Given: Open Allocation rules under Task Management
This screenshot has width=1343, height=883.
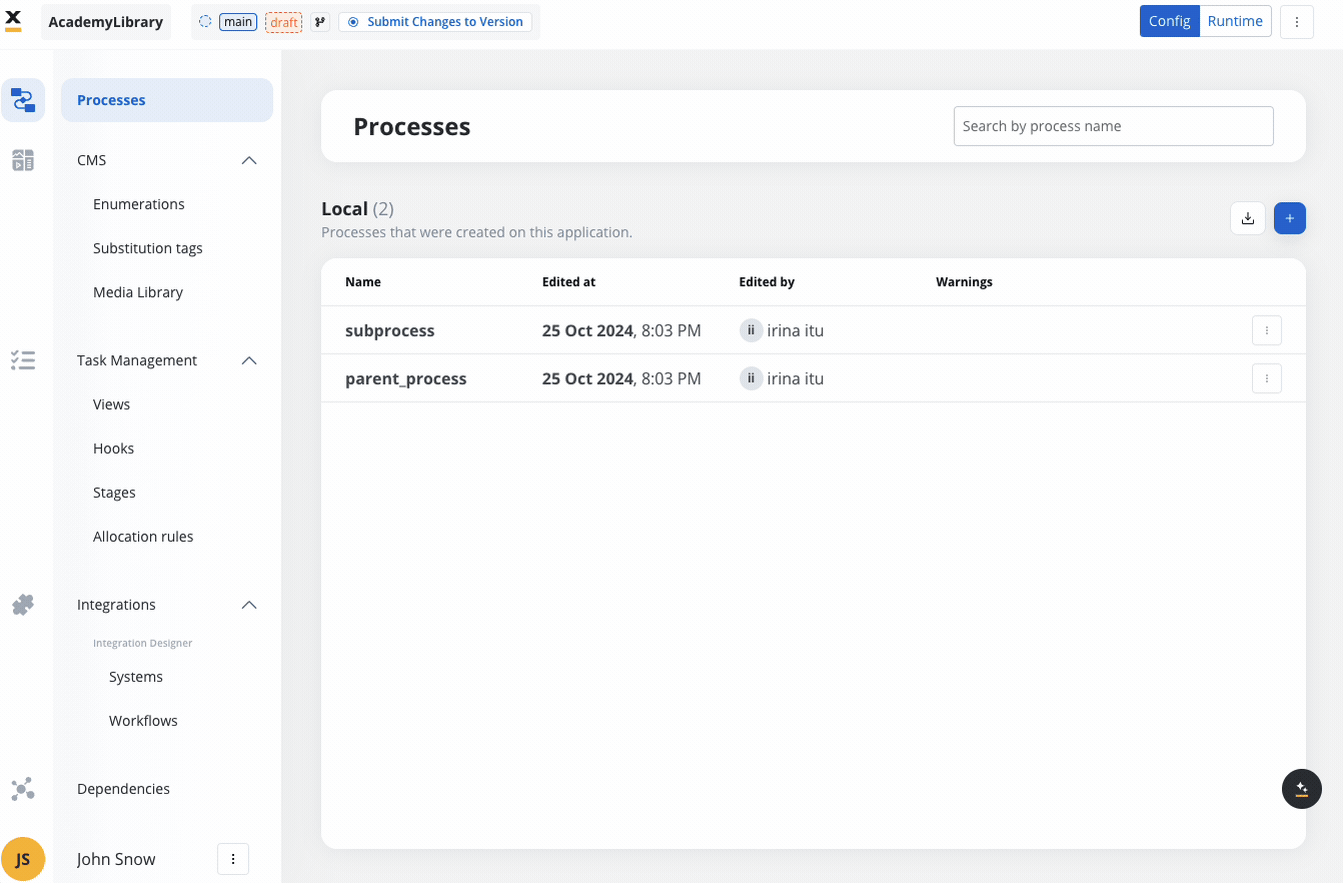Looking at the screenshot, I should (143, 536).
